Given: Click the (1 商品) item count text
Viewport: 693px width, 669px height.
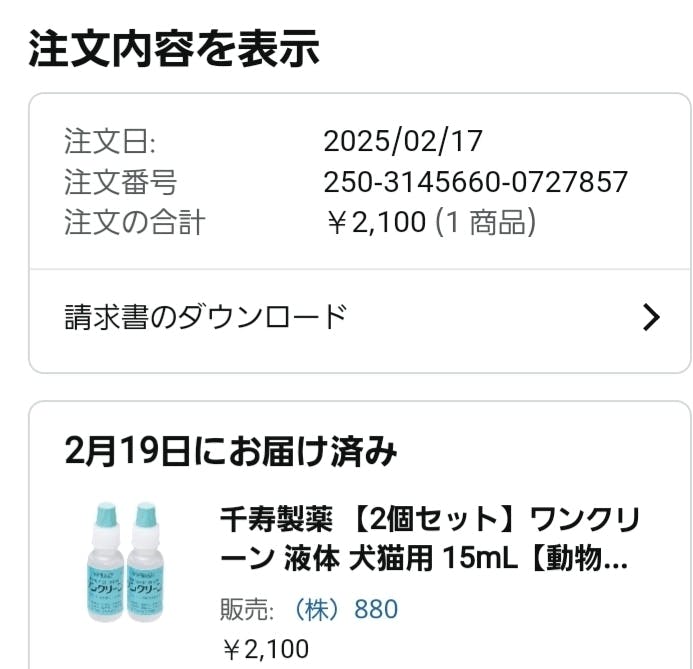Looking at the screenshot, I should pos(486,222).
